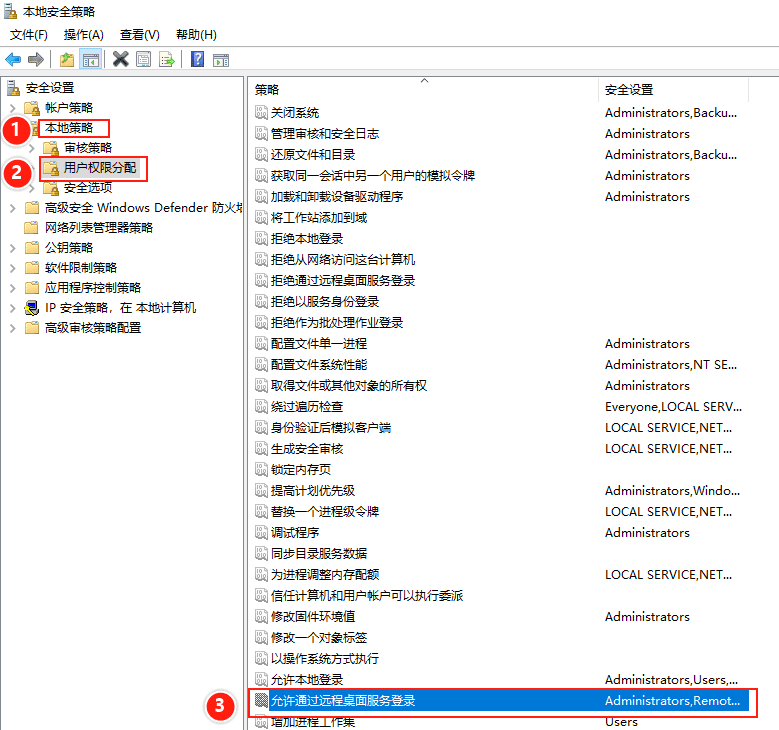Select the 管理审核和安全日志 policy
The width and height of the screenshot is (779, 730).
324,134
